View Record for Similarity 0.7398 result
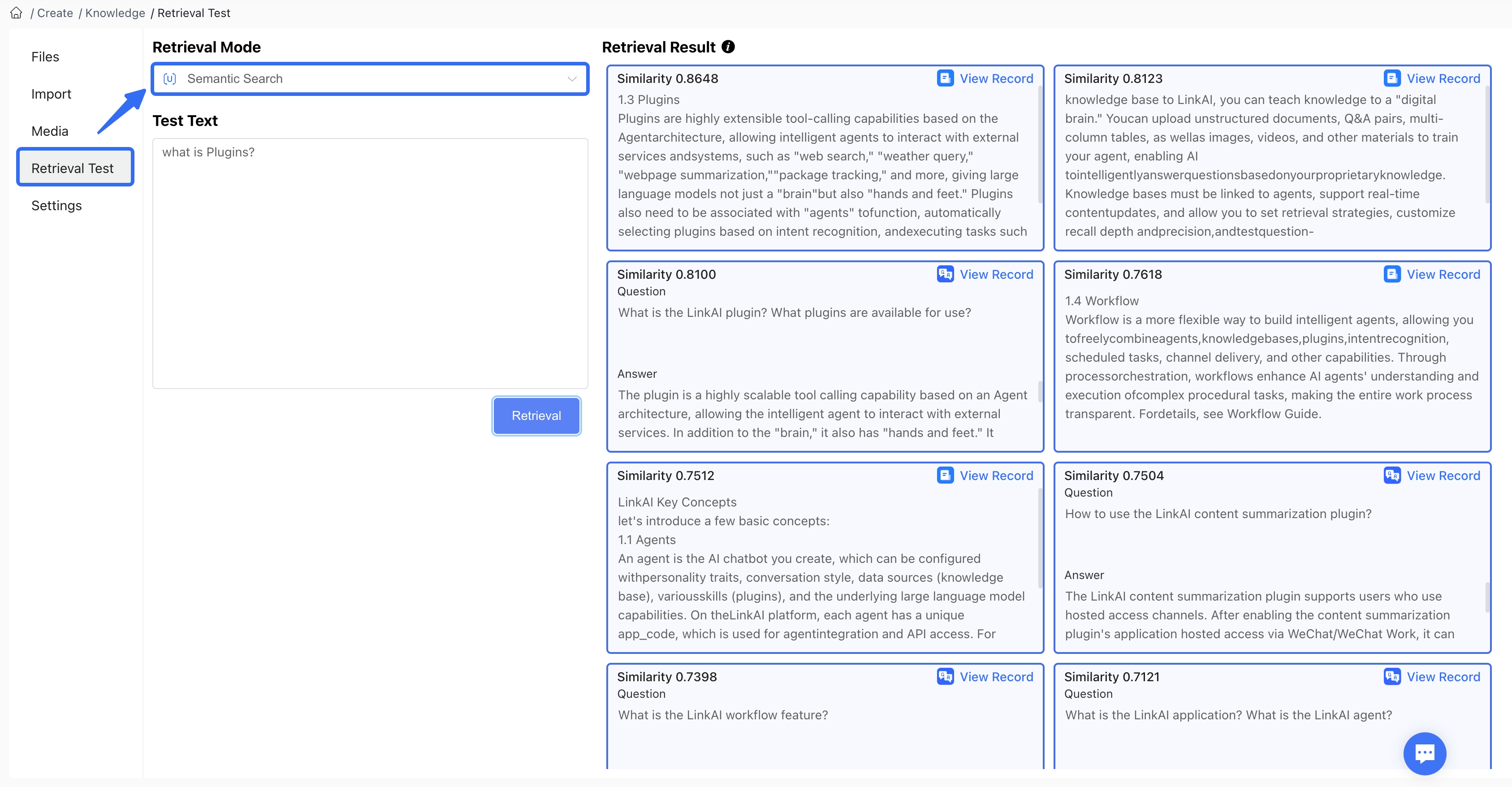This screenshot has width=1512, height=787. [x=996, y=677]
